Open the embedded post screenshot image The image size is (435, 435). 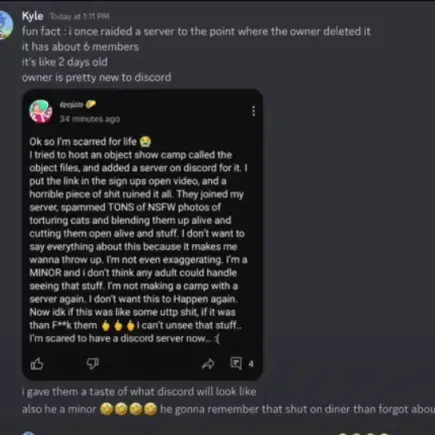[x=142, y=235]
